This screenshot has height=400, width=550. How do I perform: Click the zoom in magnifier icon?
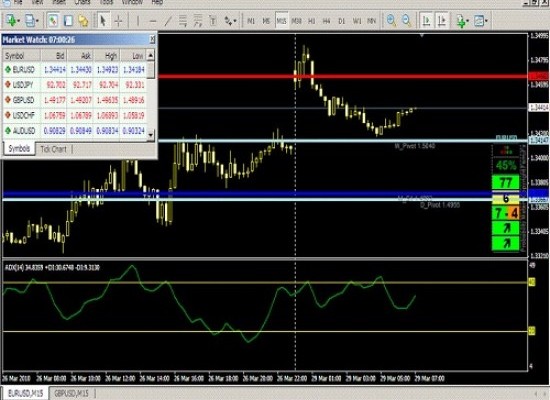tap(391, 21)
